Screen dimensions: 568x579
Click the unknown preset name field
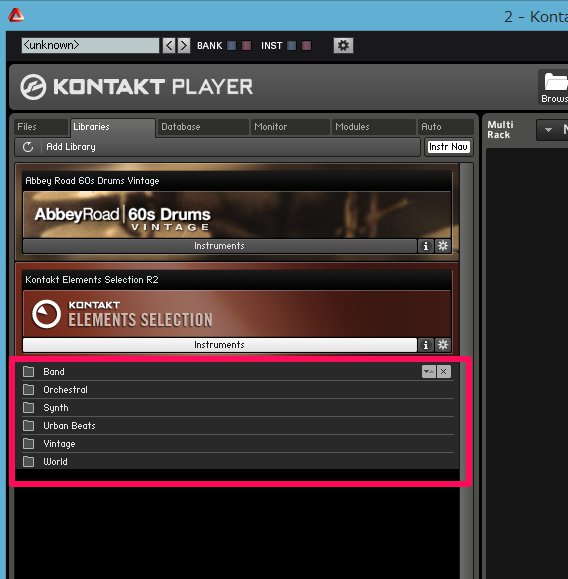90,45
